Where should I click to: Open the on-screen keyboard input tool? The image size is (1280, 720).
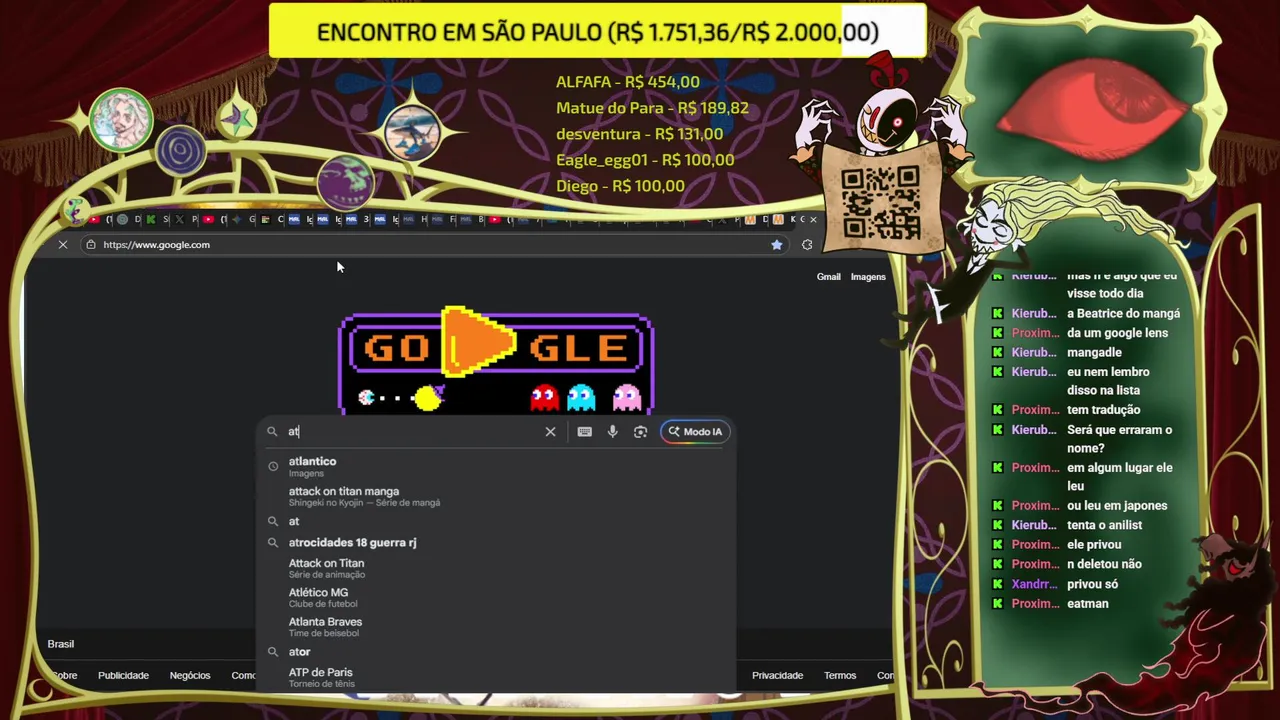click(x=585, y=432)
